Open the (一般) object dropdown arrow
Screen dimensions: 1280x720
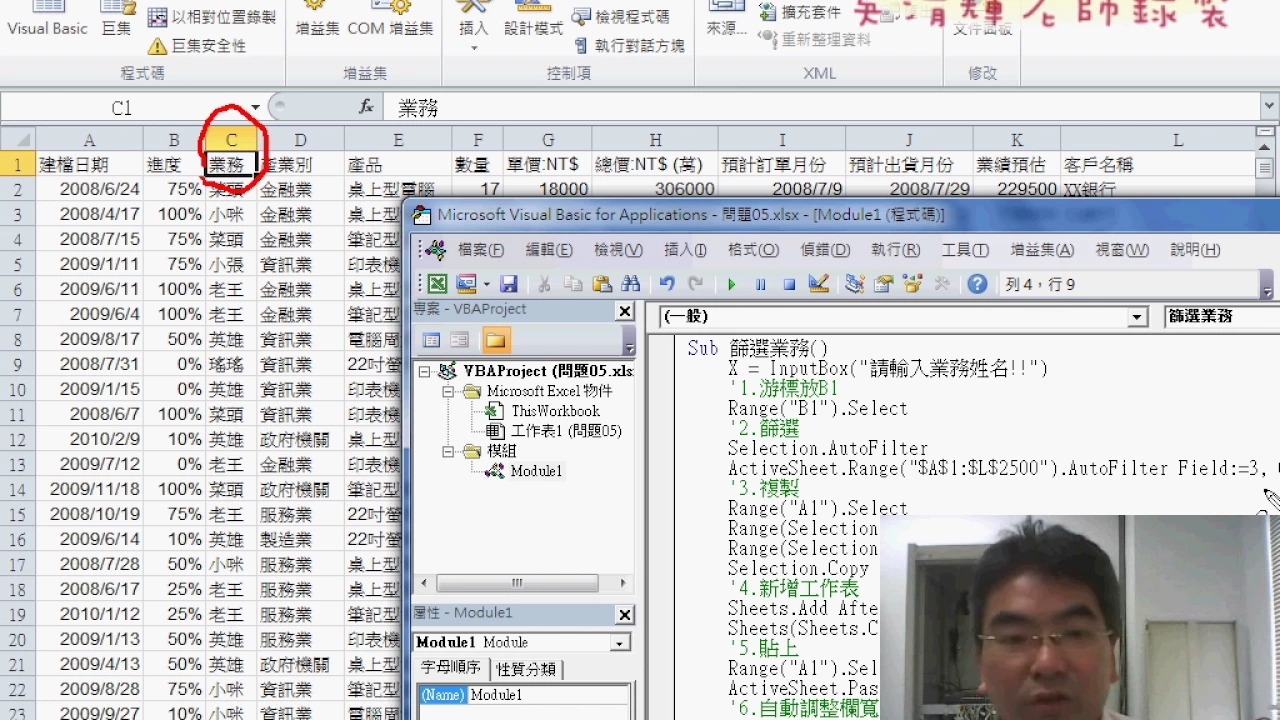point(1137,317)
